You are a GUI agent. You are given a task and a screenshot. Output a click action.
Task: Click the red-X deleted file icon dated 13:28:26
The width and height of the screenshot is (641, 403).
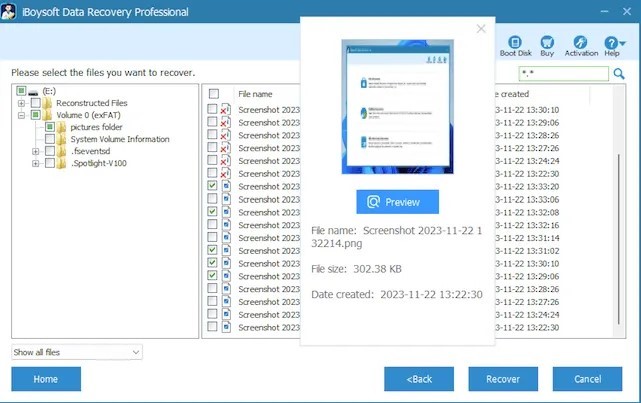(226, 135)
